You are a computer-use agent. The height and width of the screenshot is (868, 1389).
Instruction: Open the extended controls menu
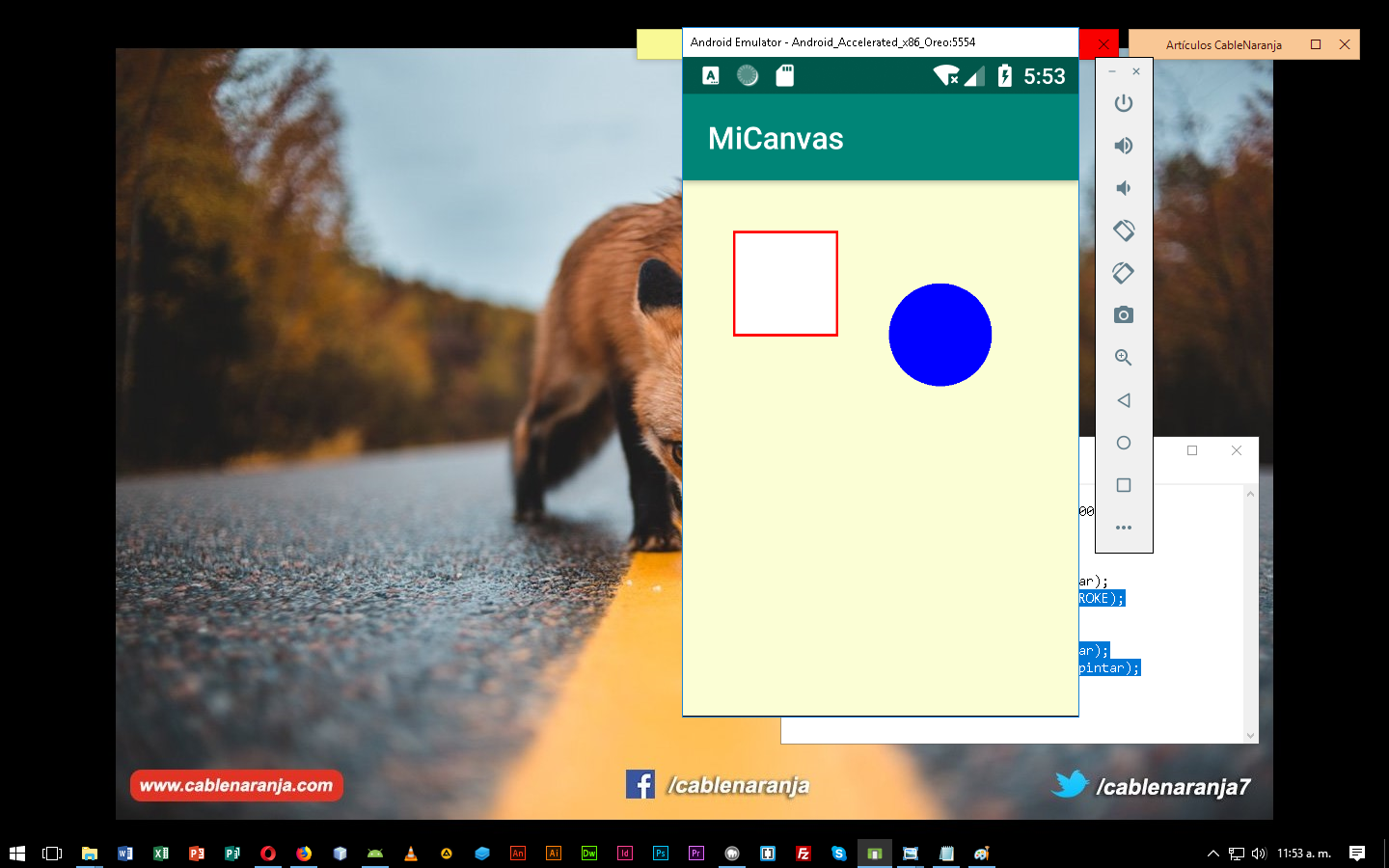(1124, 528)
